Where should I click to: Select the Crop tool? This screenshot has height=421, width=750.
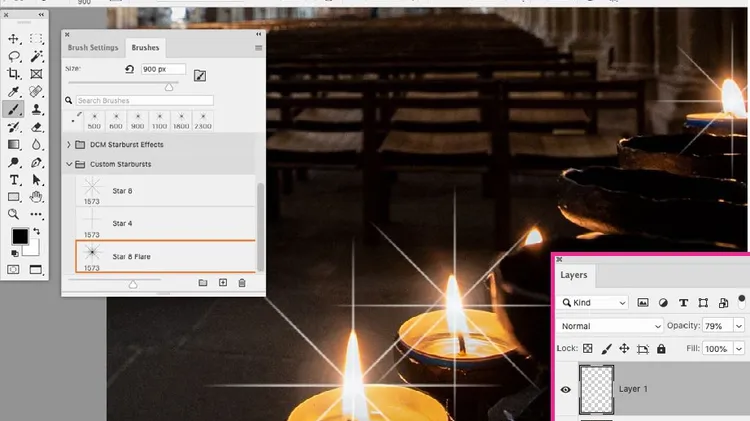(13, 74)
